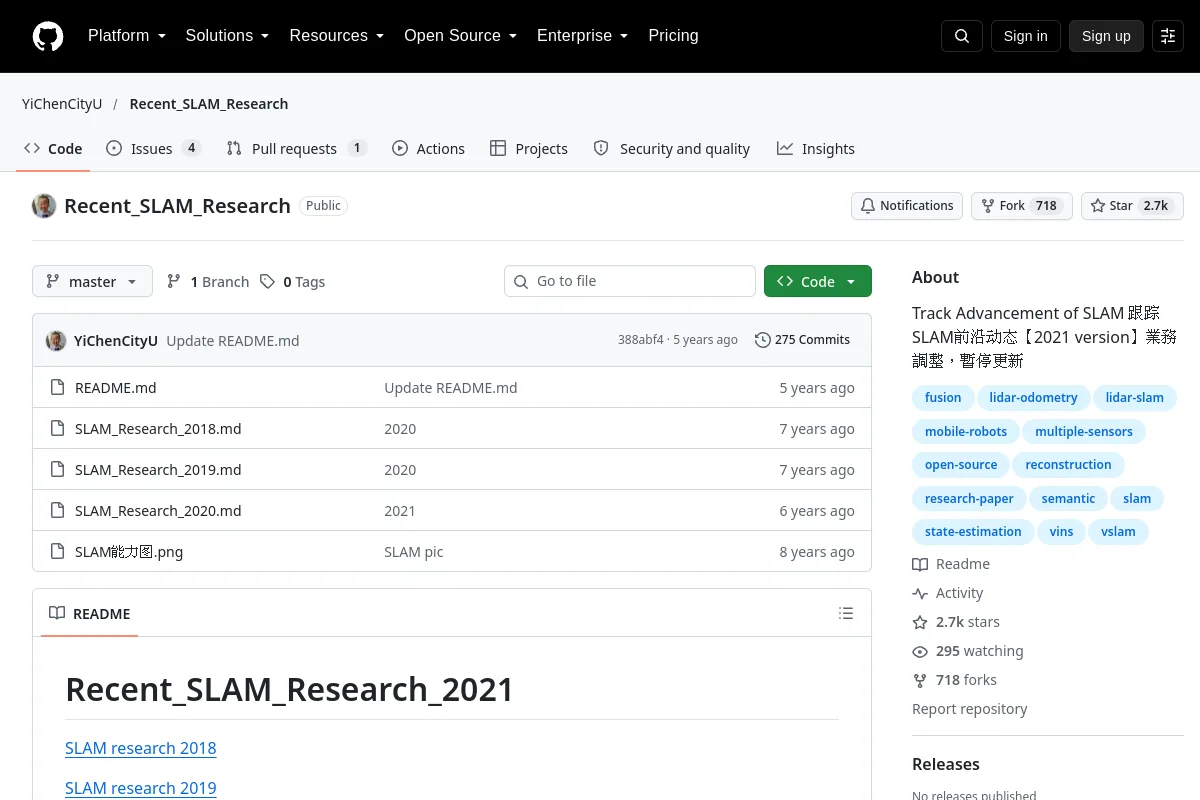The image size is (1200, 800).
Task: Click the Sign up button
Action: 1106,36
